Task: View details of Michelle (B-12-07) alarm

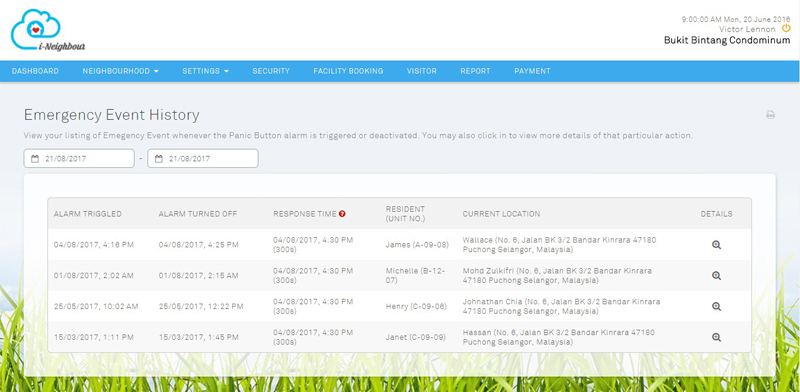Action: 716,276
